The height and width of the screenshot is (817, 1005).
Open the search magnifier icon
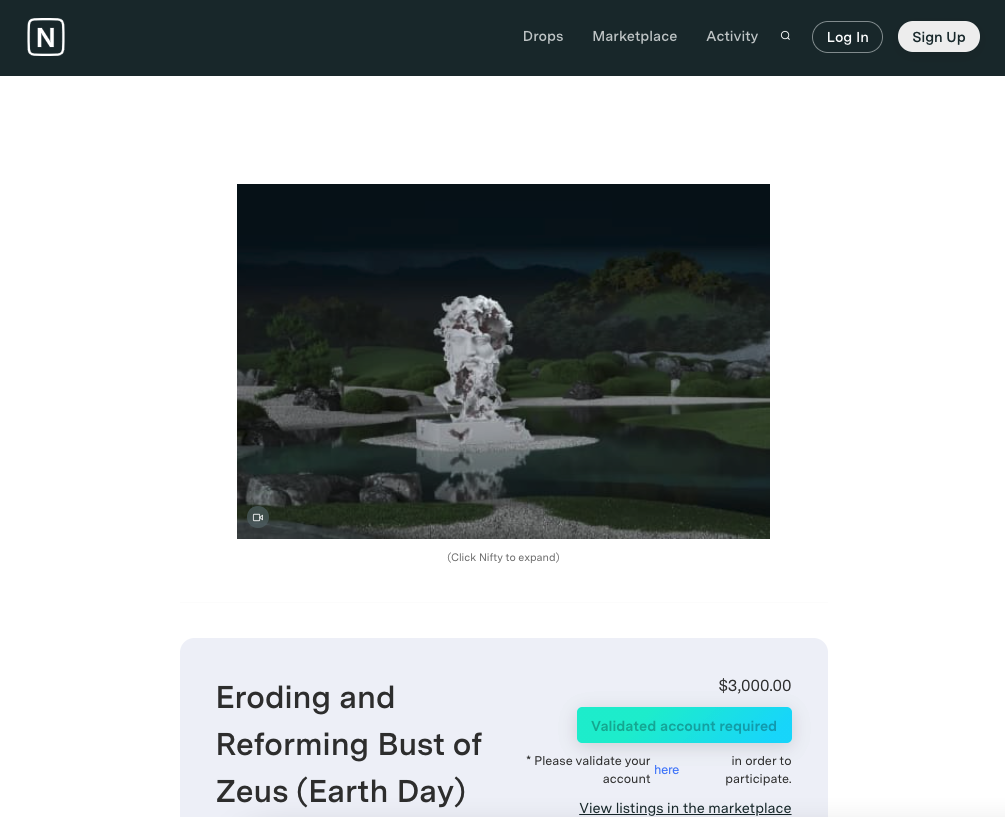[x=785, y=36]
